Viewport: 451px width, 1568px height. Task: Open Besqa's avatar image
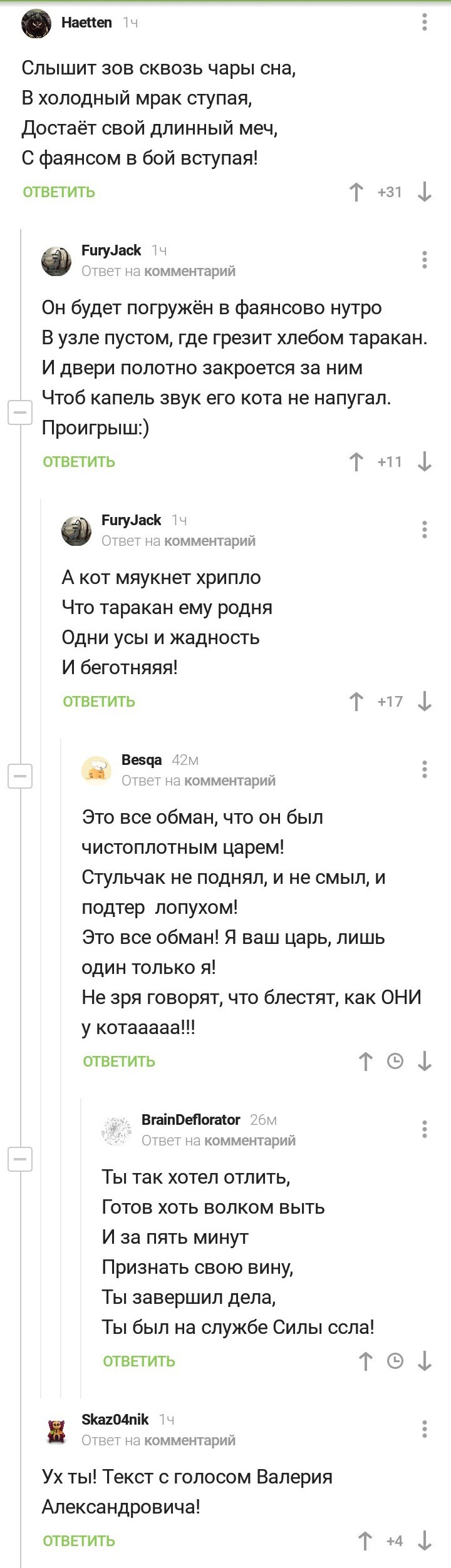click(x=96, y=770)
